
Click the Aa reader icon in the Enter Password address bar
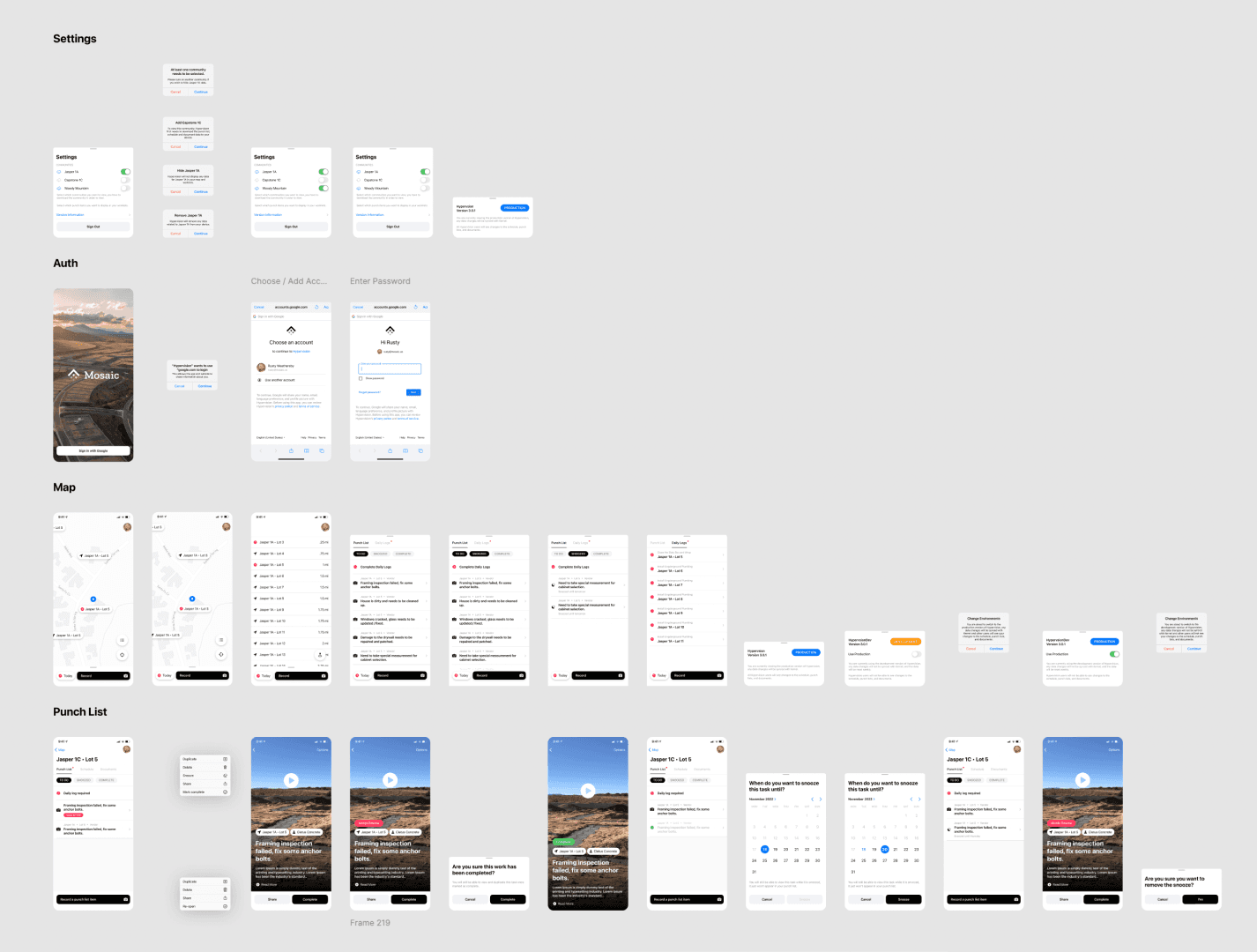pos(425,308)
